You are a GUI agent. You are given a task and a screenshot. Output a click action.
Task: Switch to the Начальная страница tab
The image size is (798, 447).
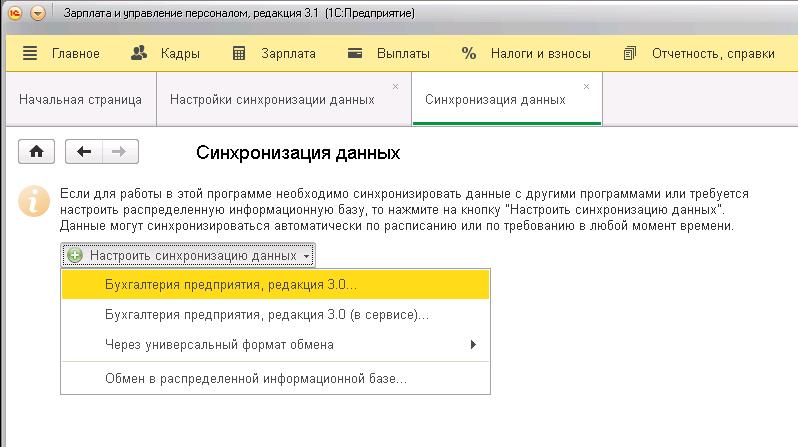coord(80,99)
